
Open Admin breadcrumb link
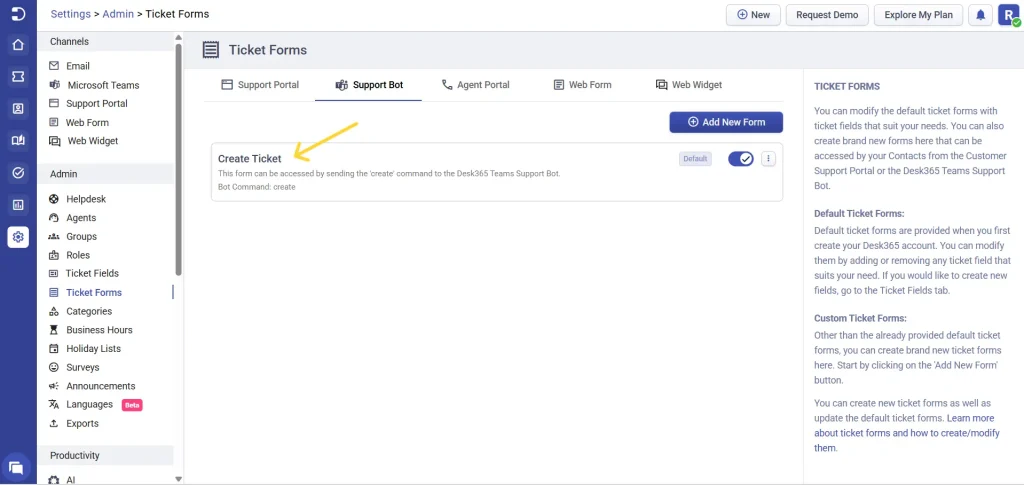tap(118, 14)
